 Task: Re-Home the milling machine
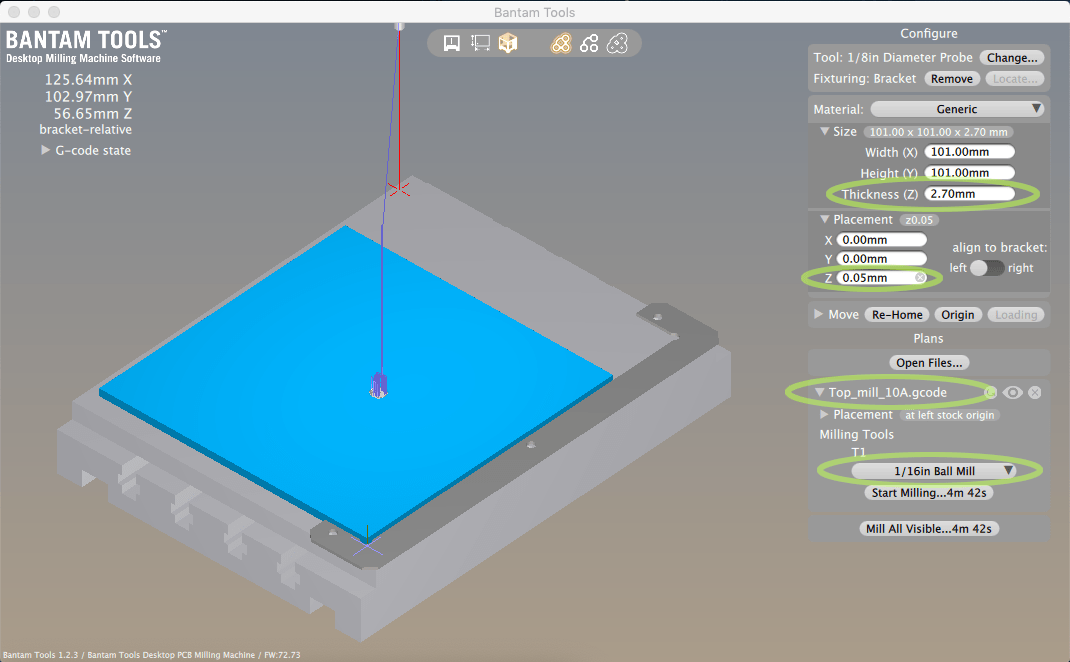click(x=897, y=315)
